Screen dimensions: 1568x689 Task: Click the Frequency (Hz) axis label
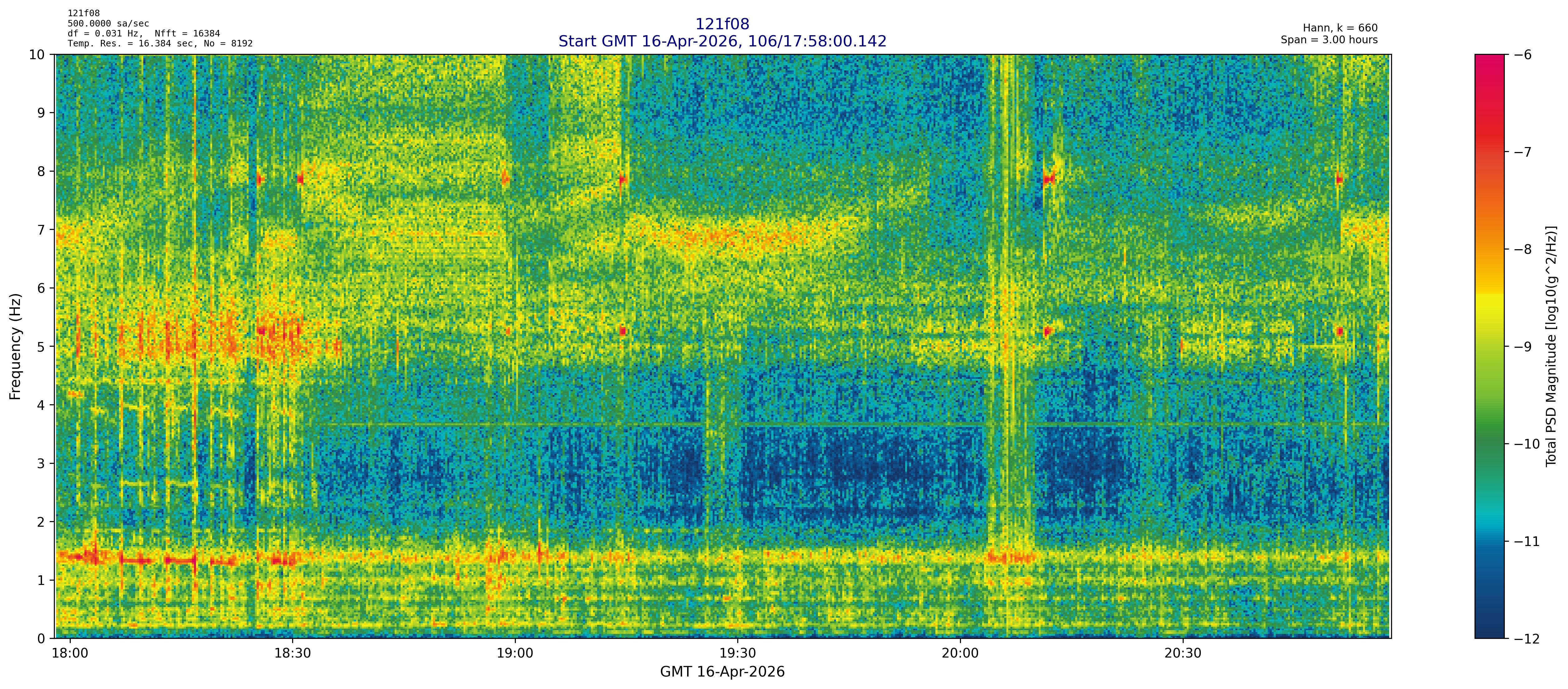(15, 346)
